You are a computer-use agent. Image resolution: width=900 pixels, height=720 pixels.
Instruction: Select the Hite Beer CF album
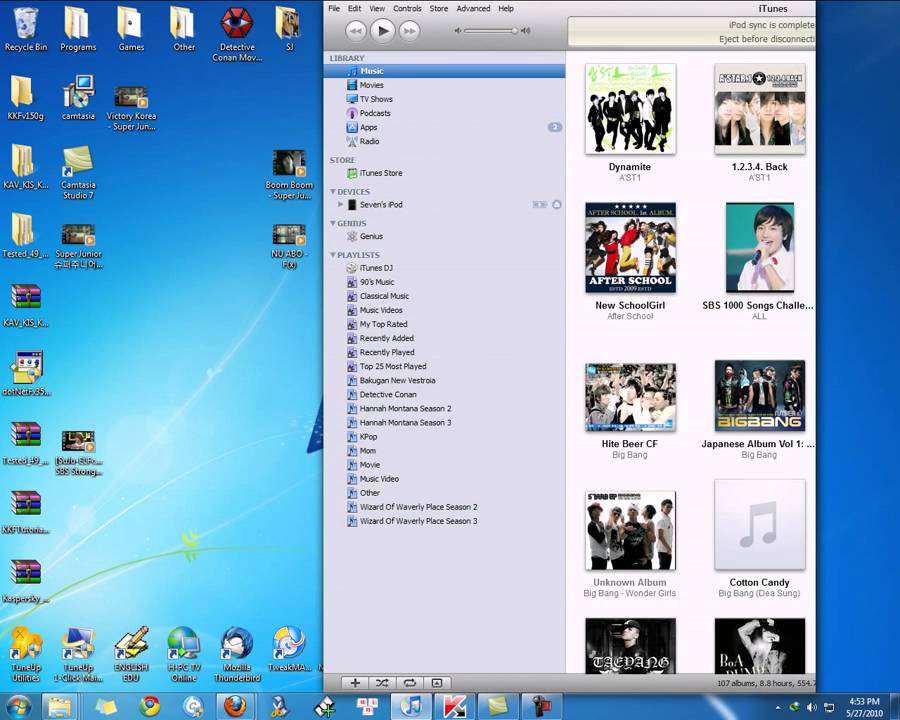click(630, 397)
